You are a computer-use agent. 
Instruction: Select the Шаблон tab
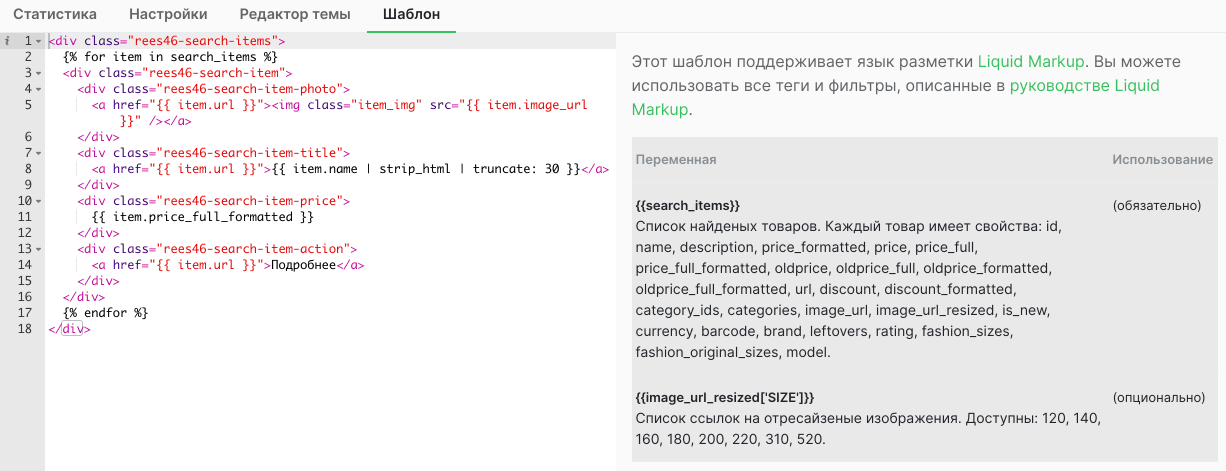tap(411, 15)
